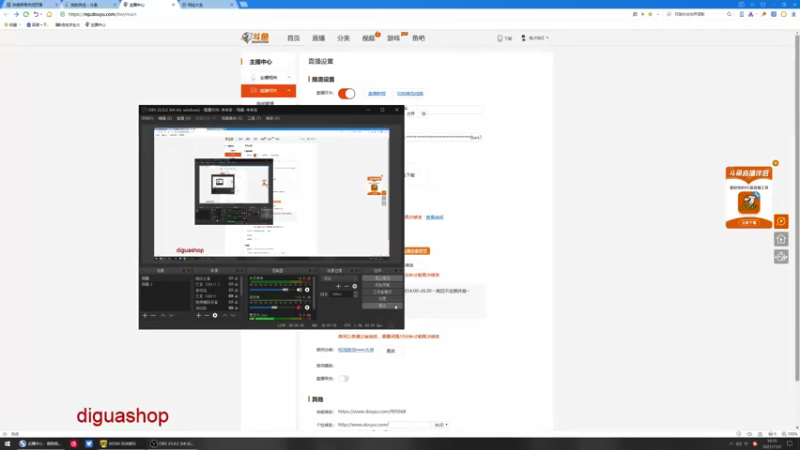
Task: Remove selected scene with minus icon in OBS
Action: (x=153, y=315)
